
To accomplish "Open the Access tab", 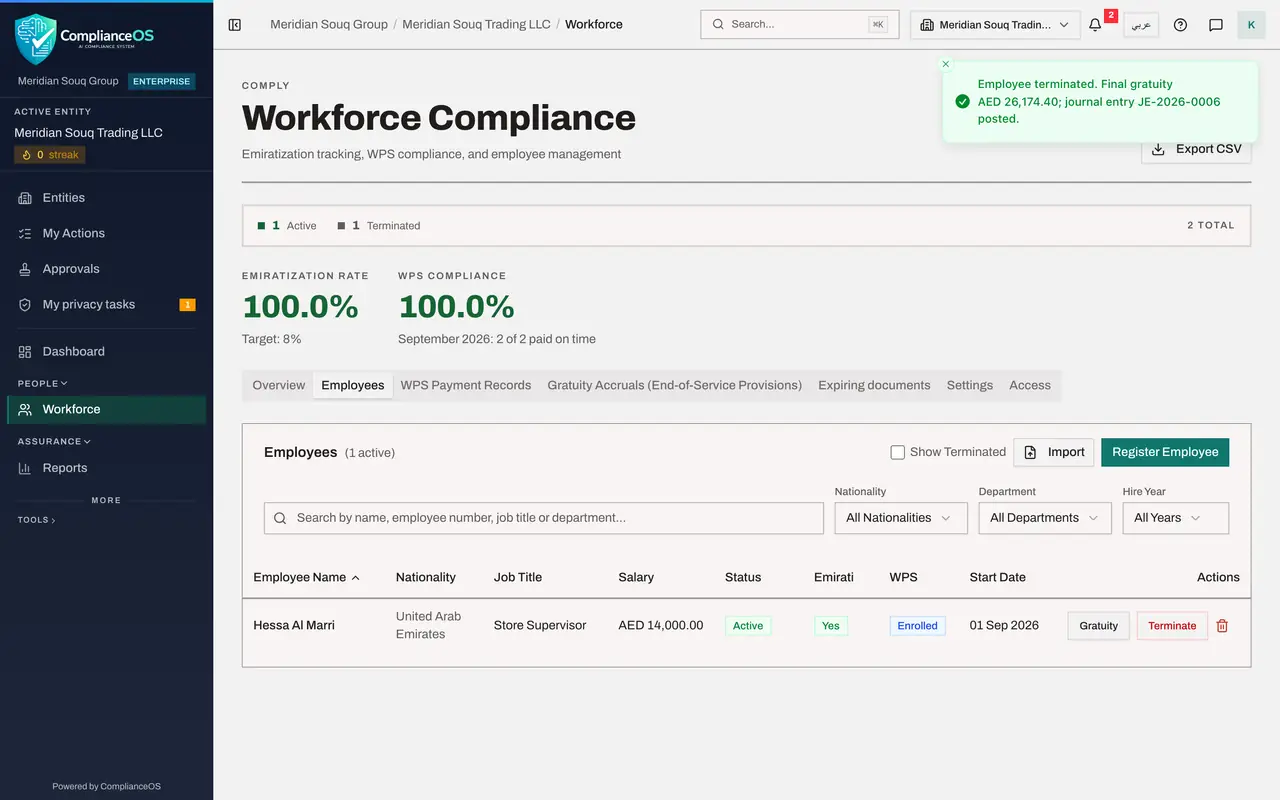I will pos(1030,385).
